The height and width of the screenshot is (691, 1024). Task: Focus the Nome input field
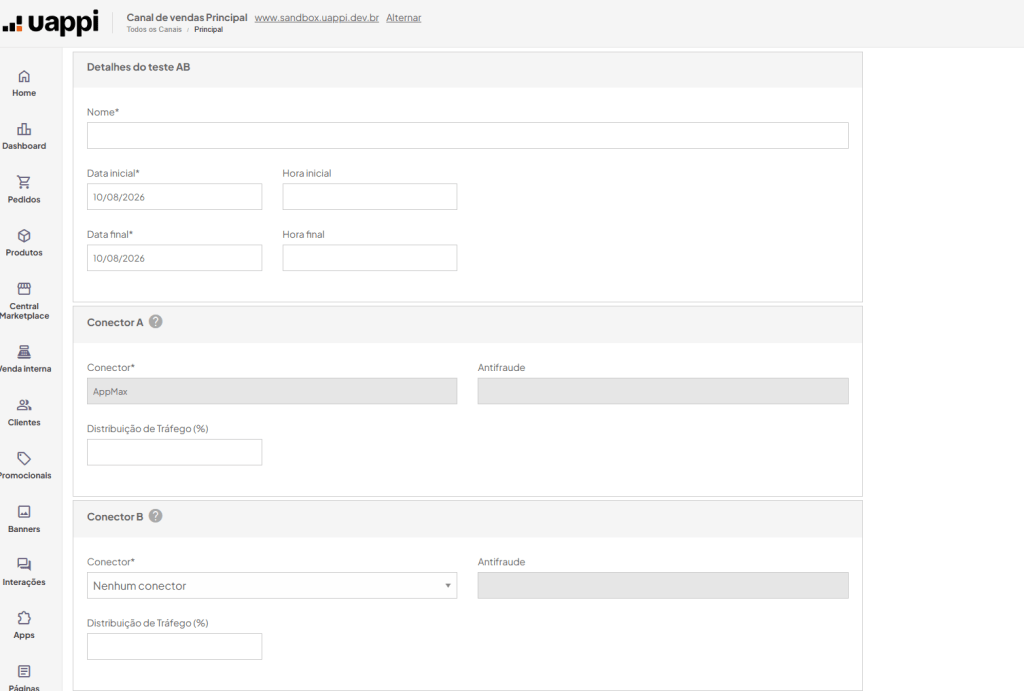(x=468, y=135)
